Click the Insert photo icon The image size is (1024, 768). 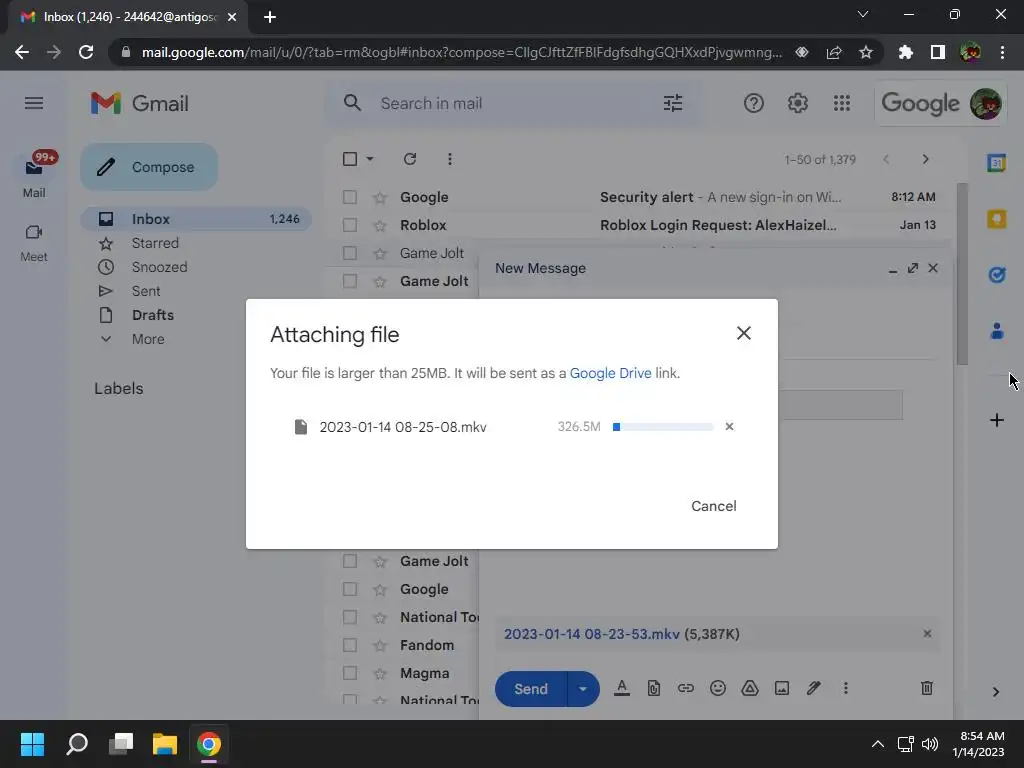pos(782,688)
